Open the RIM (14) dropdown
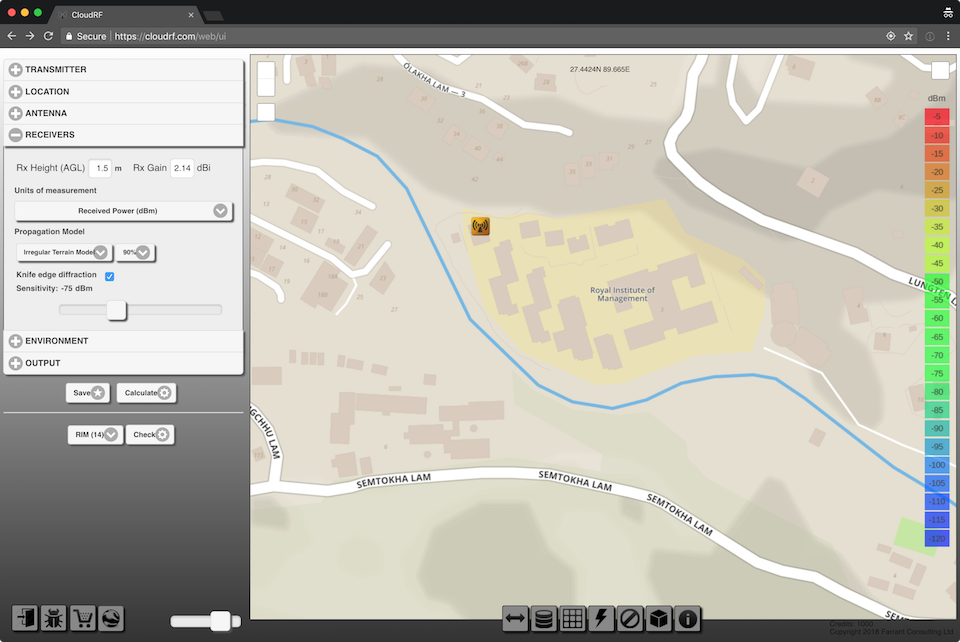 [95, 434]
